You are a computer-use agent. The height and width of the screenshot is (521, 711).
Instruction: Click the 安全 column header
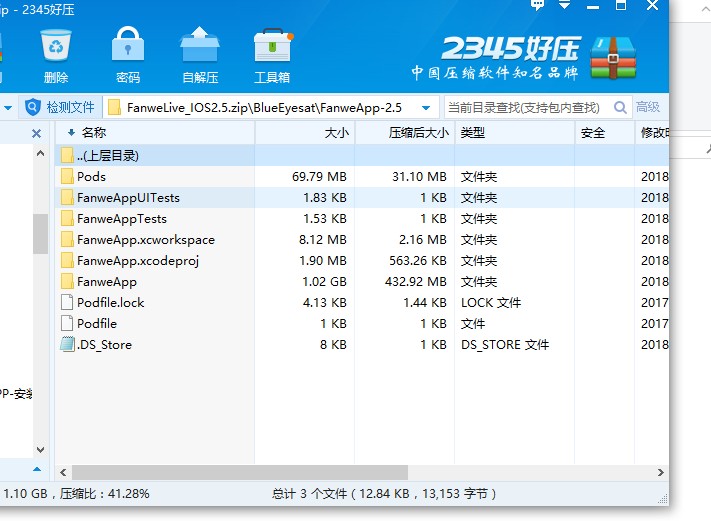604,132
